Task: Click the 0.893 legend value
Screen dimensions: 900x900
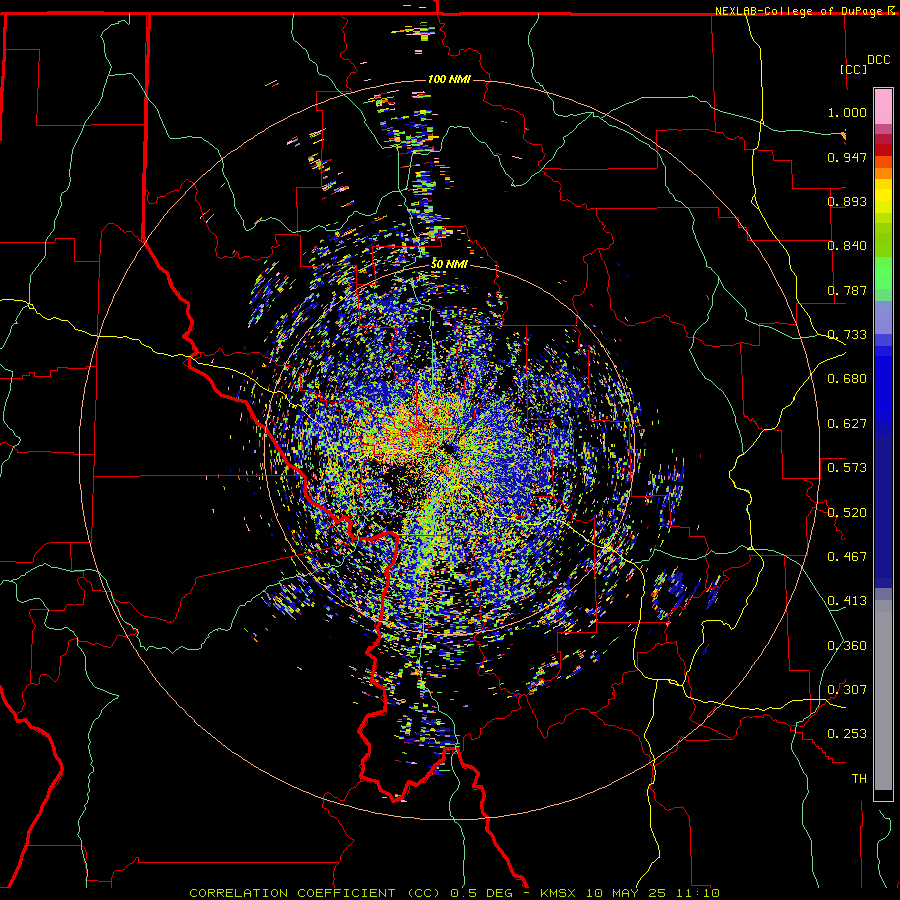Action: pyautogui.click(x=847, y=201)
